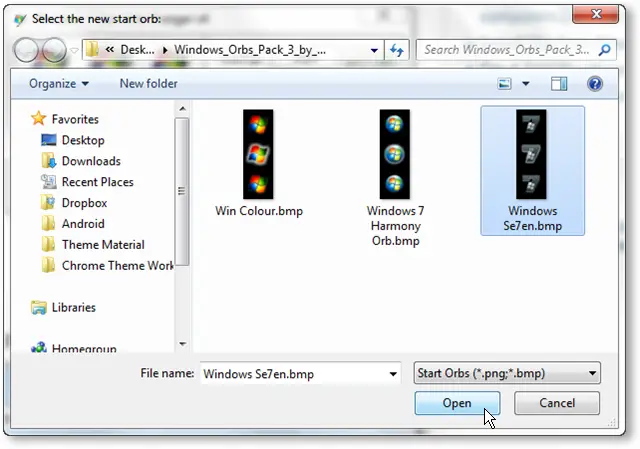Viewport: 640px width, 449px height.
Task: Open Homegroup in the navigation pane
Action: [x=84, y=348]
